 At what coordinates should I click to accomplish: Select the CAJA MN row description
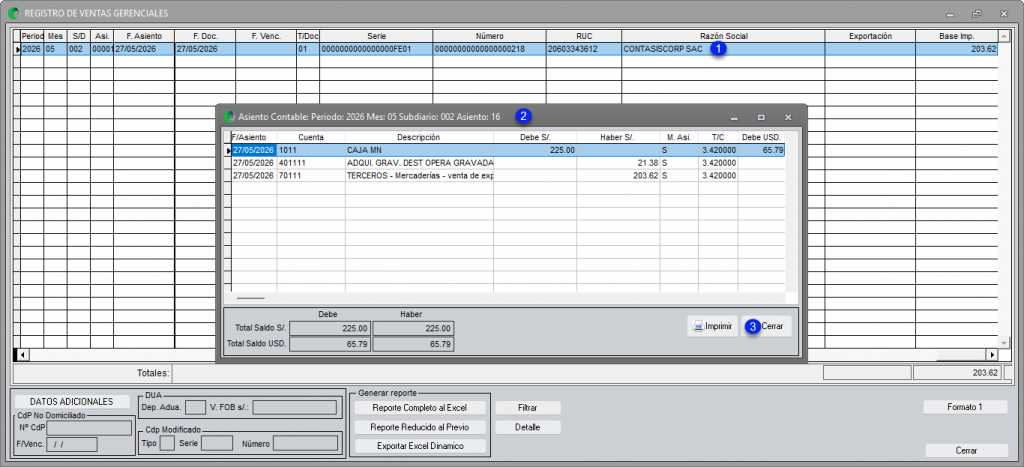point(419,150)
